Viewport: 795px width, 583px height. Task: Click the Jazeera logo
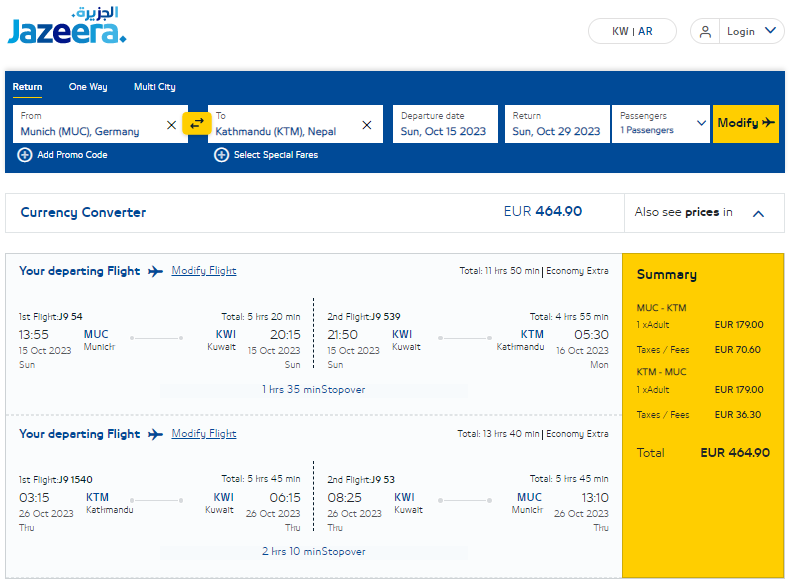coord(66,25)
